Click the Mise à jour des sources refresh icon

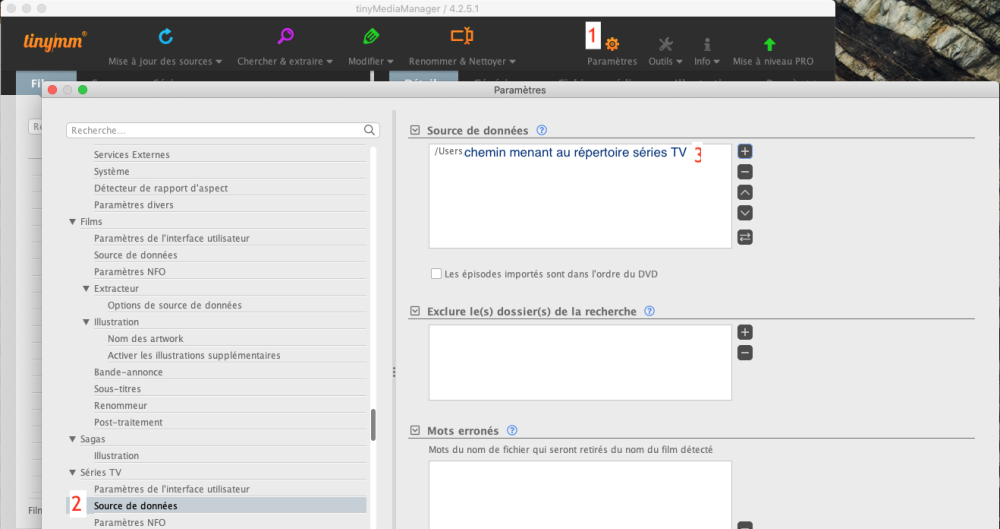coord(166,37)
